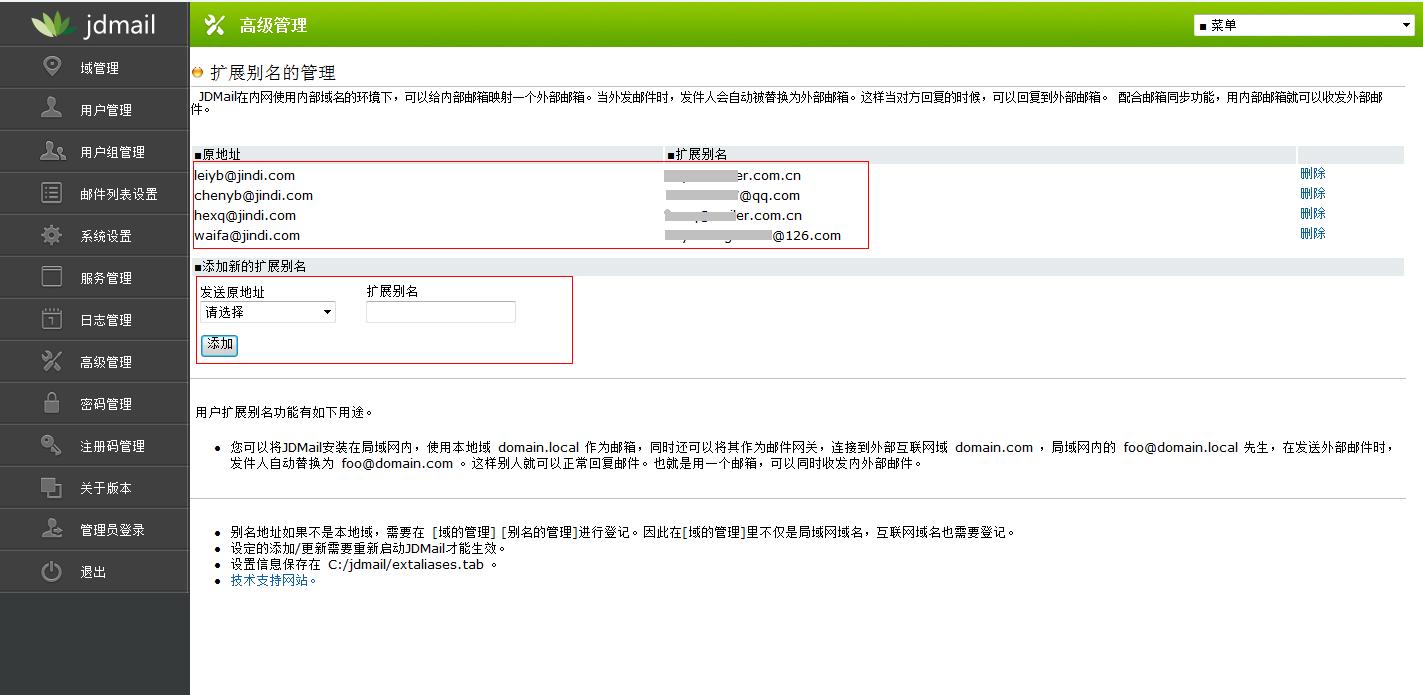Click the 扩展别名 text input field
The image size is (1423, 695).
click(440, 312)
